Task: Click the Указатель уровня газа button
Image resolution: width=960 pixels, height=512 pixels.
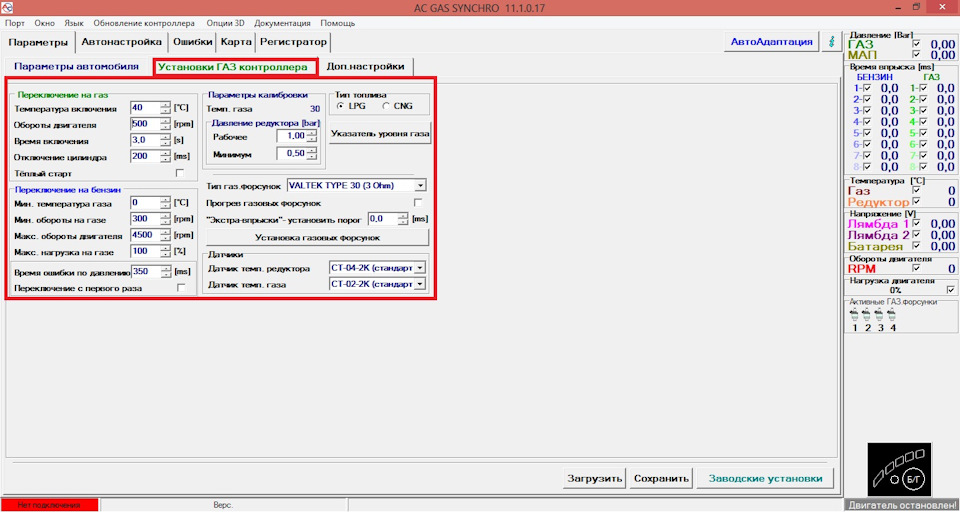Action: 380,133
